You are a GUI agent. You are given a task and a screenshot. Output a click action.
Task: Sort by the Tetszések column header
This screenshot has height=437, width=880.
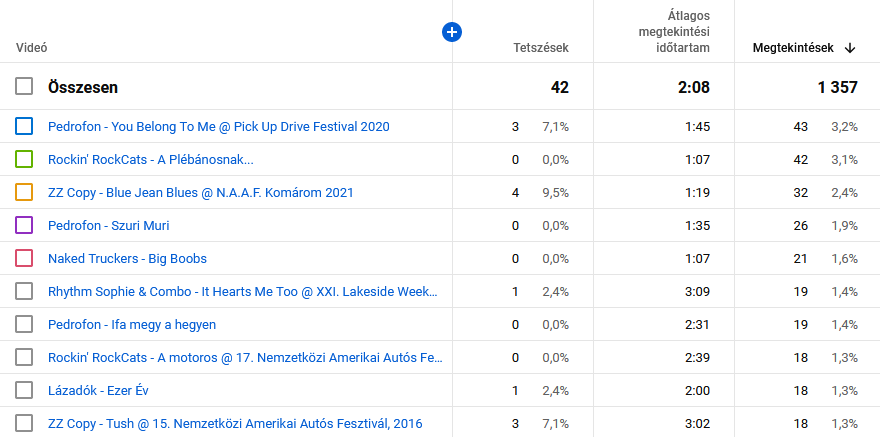pos(540,48)
